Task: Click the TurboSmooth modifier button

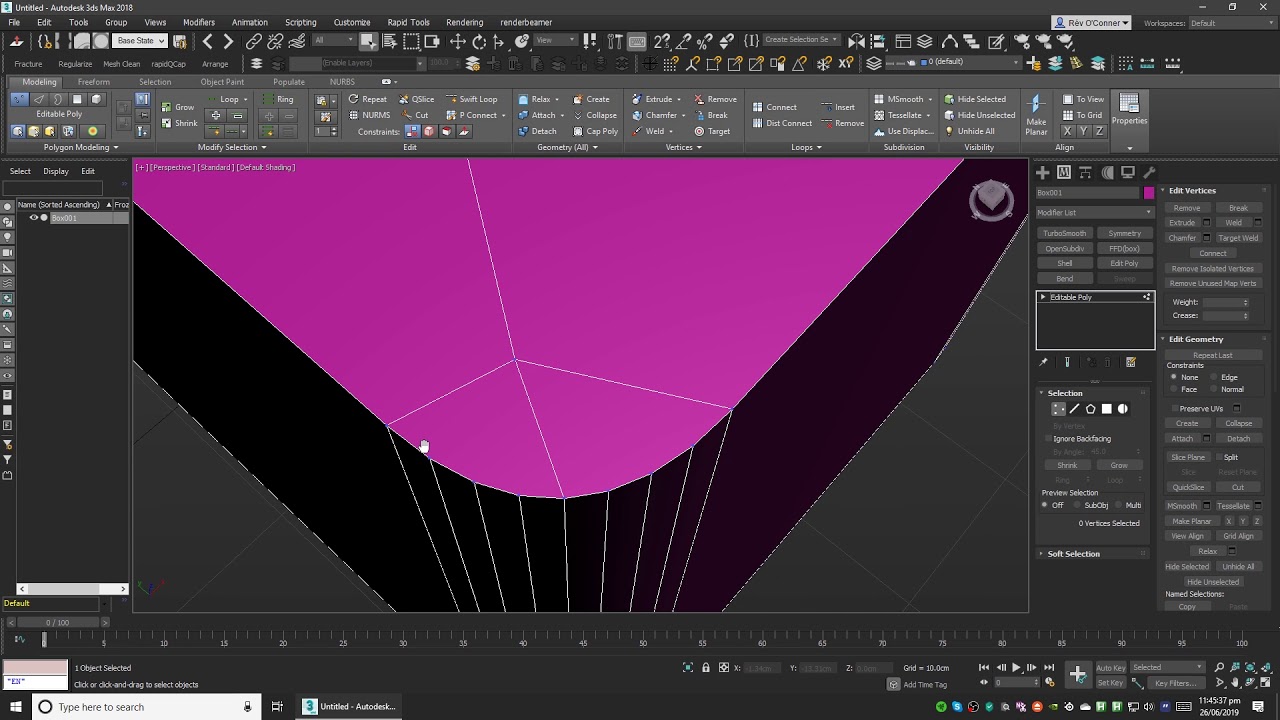Action: pos(1065,233)
